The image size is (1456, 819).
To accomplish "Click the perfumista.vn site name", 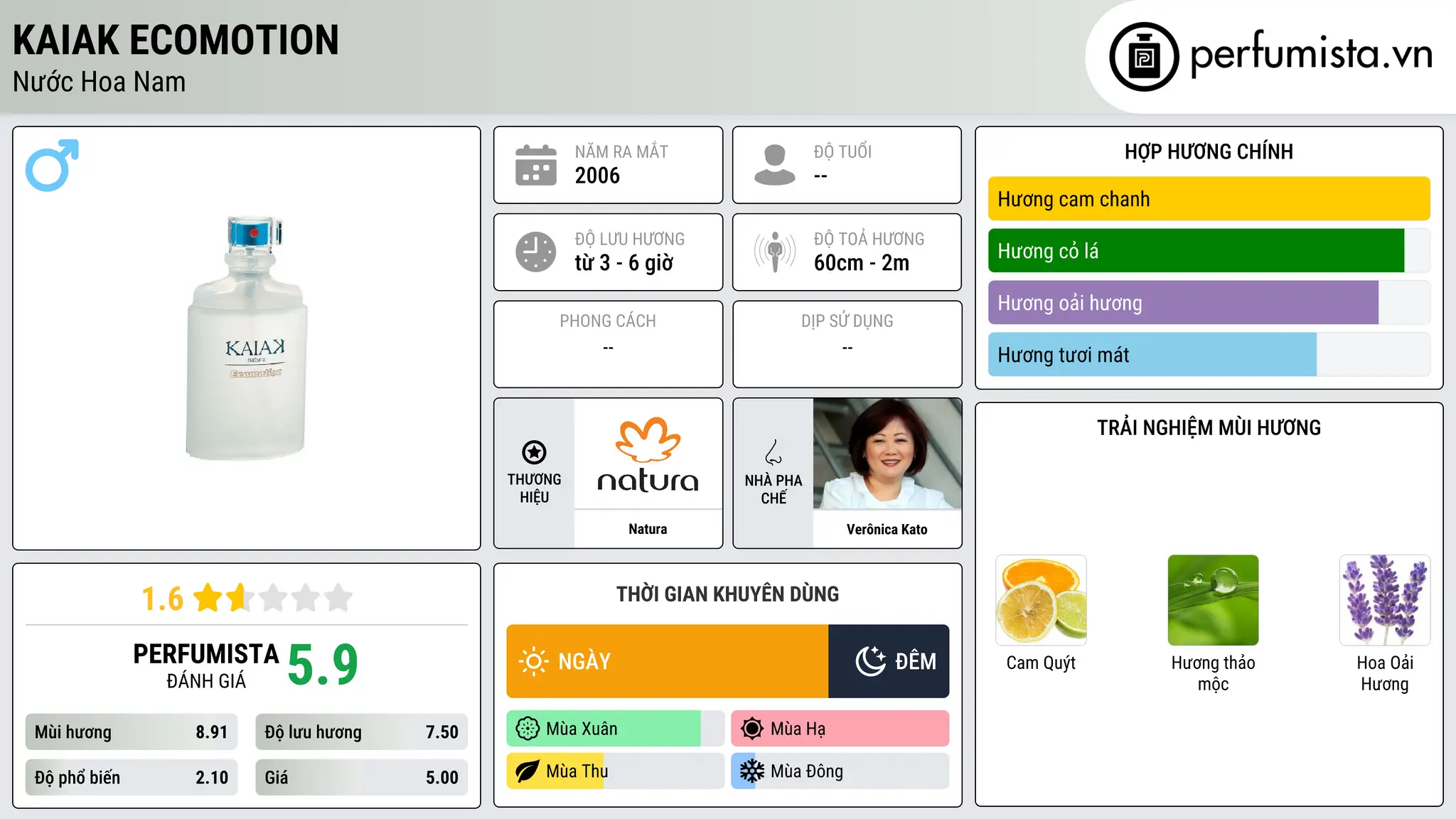I will [x=1311, y=54].
